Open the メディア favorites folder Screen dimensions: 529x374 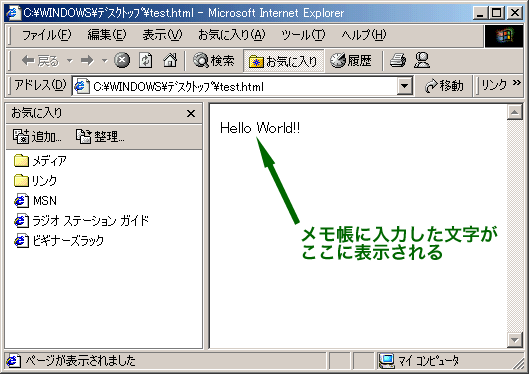(40, 161)
